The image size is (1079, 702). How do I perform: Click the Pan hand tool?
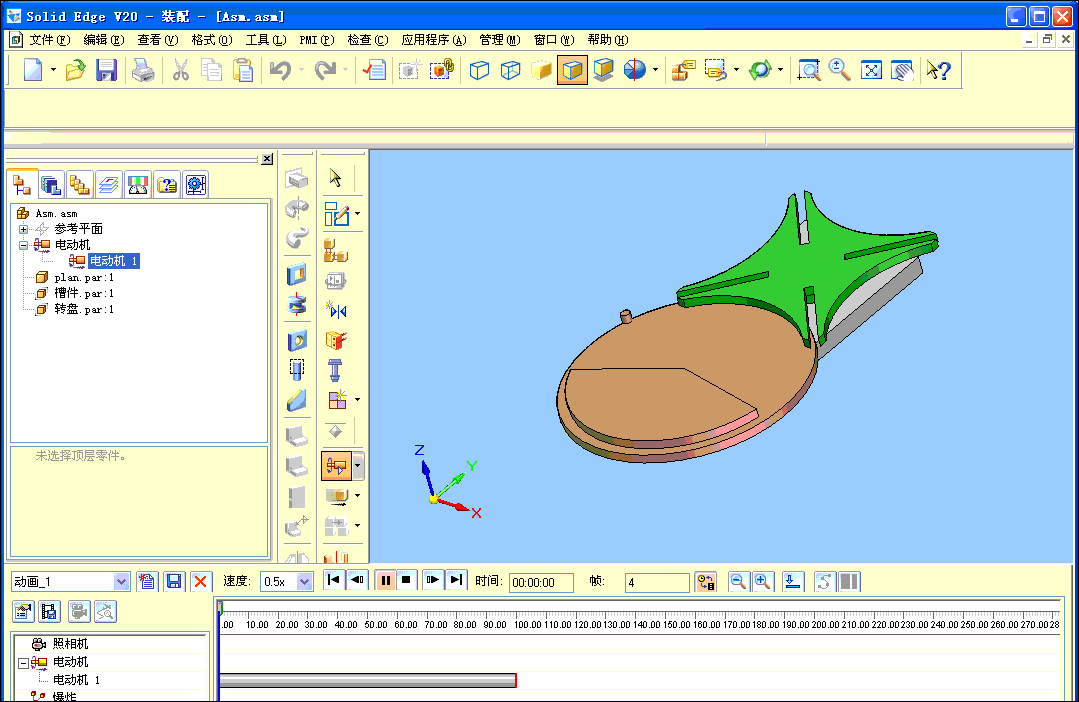click(x=902, y=70)
